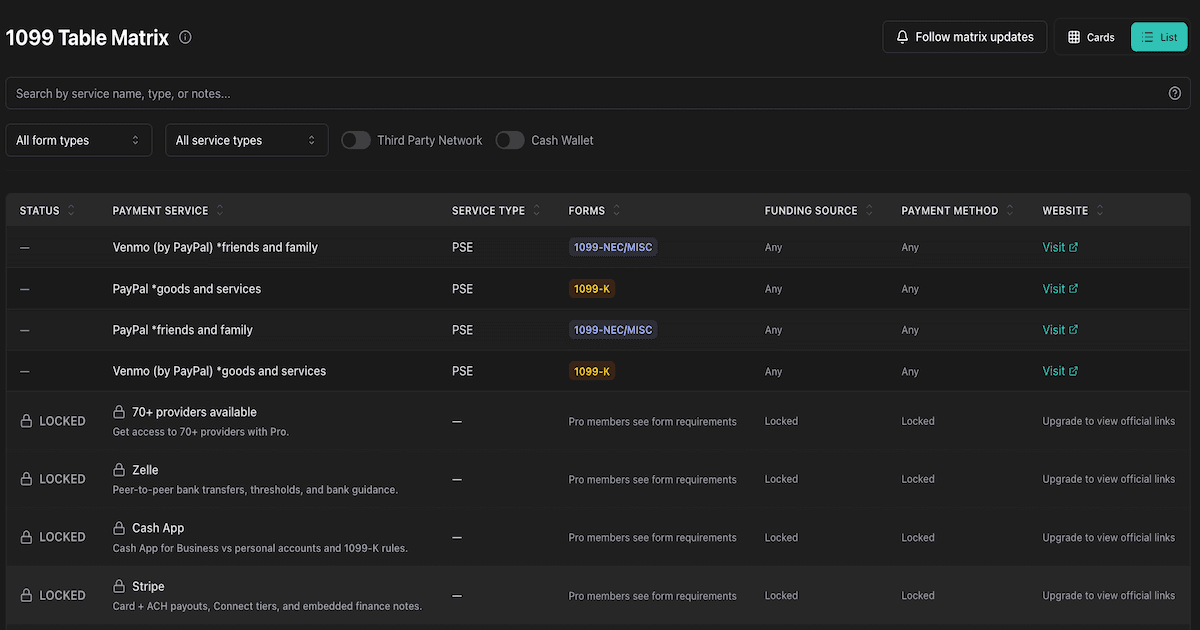
Task: Click the sort arrows on Status column
Action: [72, 211]
